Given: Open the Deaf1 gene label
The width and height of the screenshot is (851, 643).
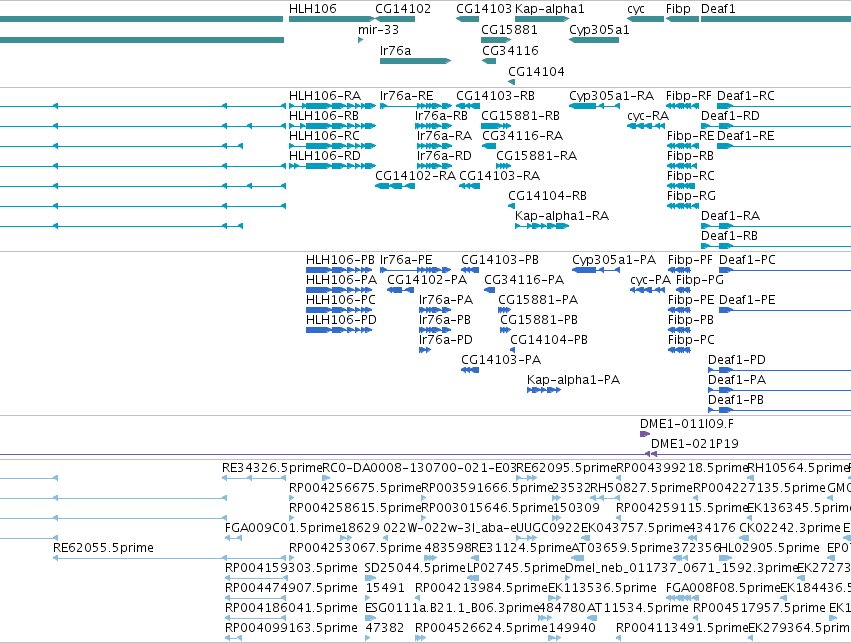Looking at the screenshot, I should (718, 9).
